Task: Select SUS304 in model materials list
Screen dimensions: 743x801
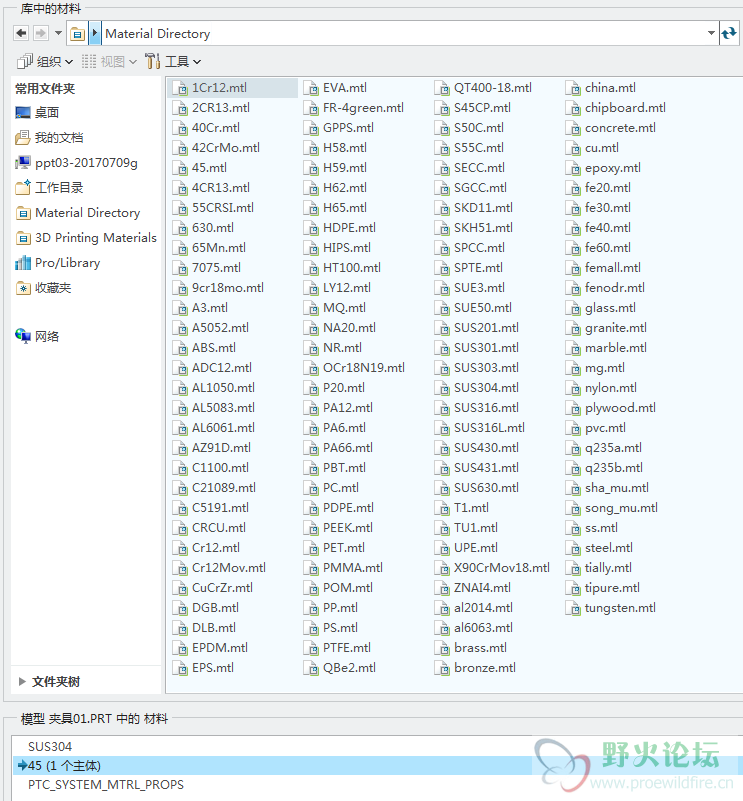Action: click(50, 747)
